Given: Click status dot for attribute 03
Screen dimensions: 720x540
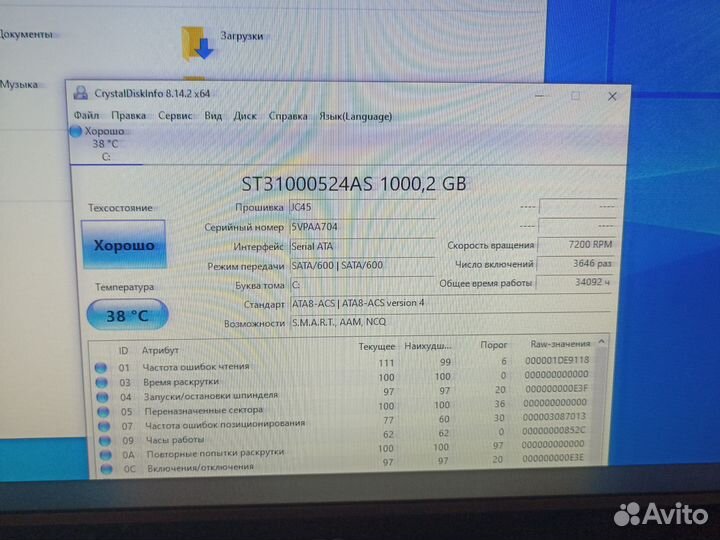Looking at the screenshot, I should [x=101, y=382].
